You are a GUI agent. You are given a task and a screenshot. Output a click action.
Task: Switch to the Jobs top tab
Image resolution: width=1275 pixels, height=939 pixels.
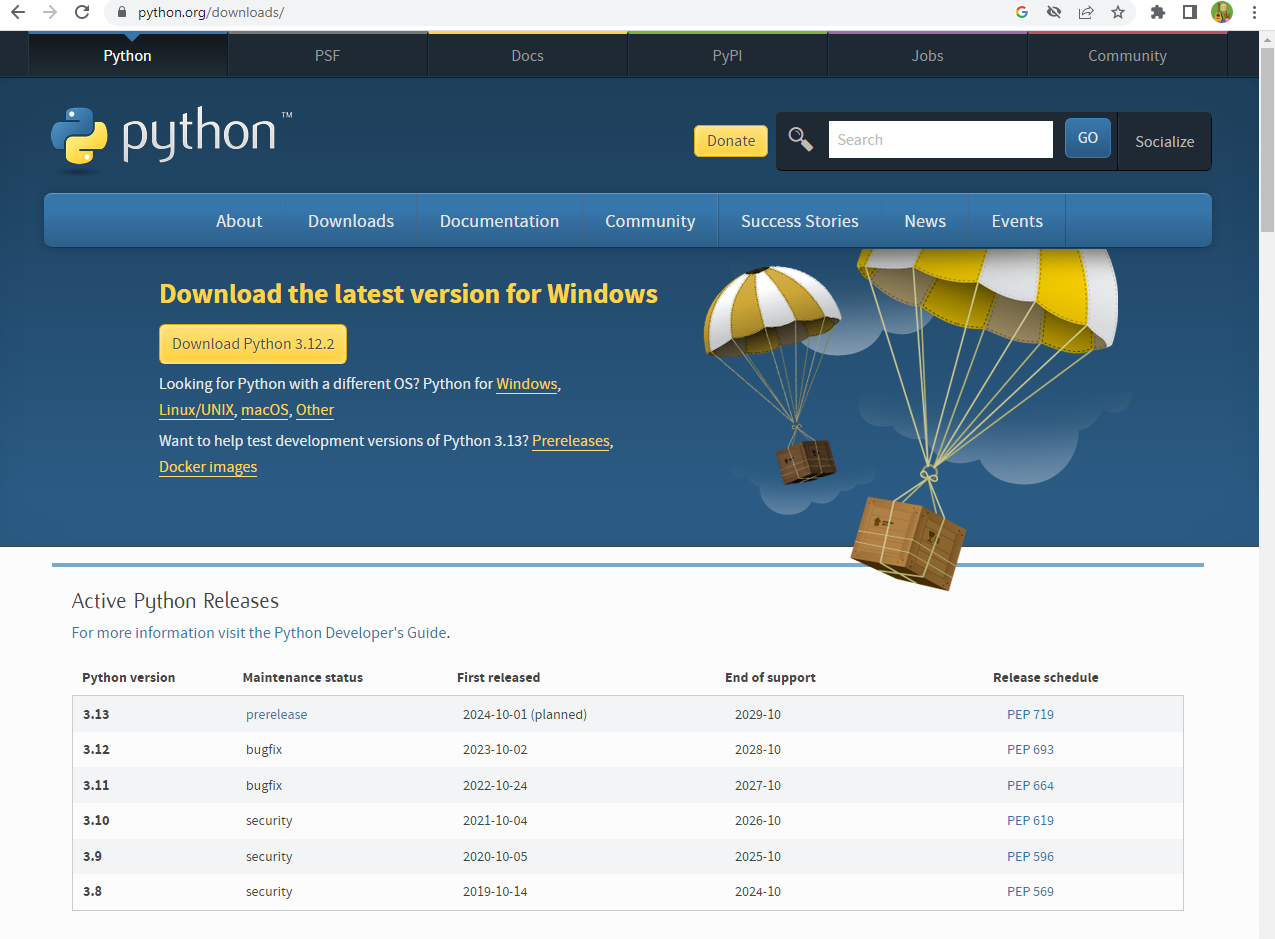[928, 56]
